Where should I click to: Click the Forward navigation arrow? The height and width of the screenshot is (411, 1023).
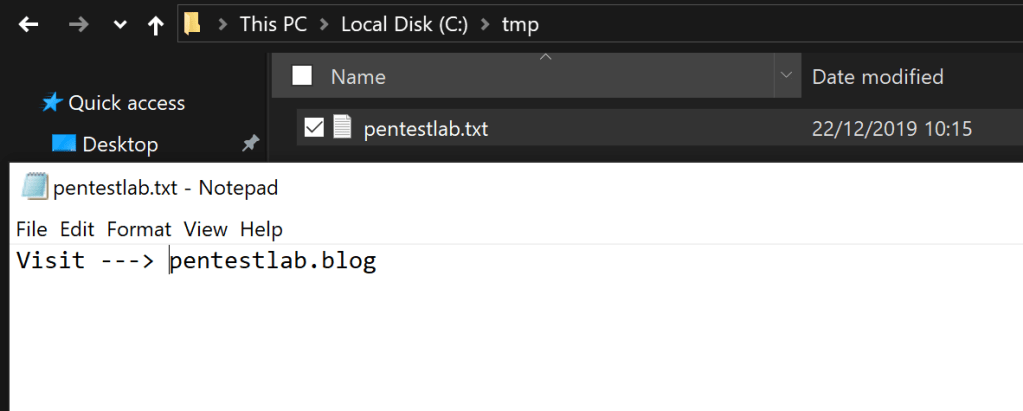tap(78, 26)
